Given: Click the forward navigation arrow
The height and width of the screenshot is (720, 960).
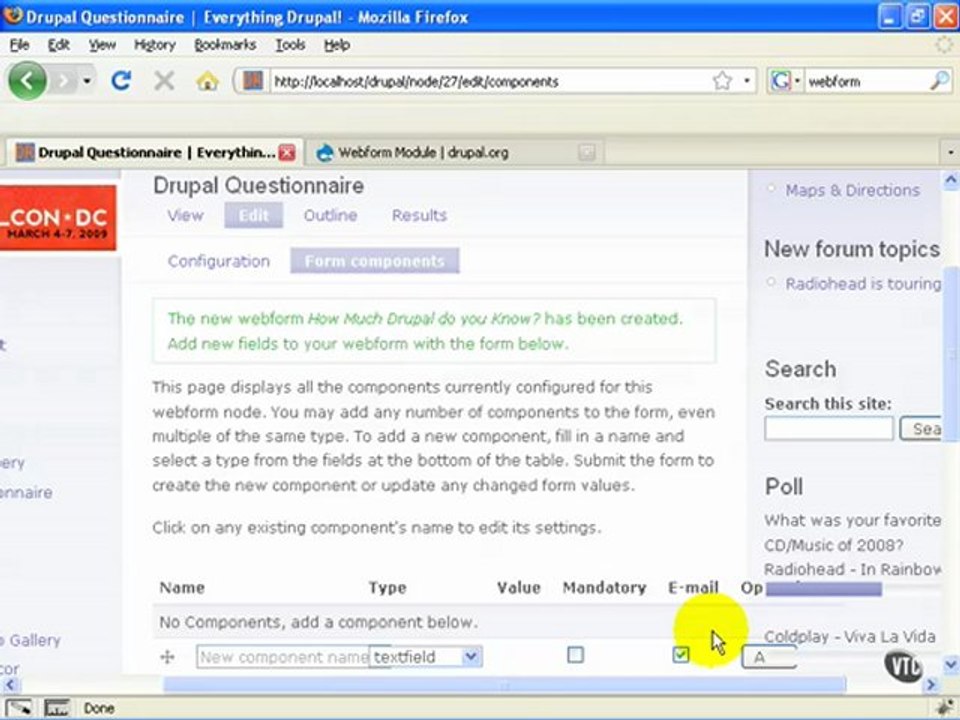Looking at the screenshot, I should [64, 81].
